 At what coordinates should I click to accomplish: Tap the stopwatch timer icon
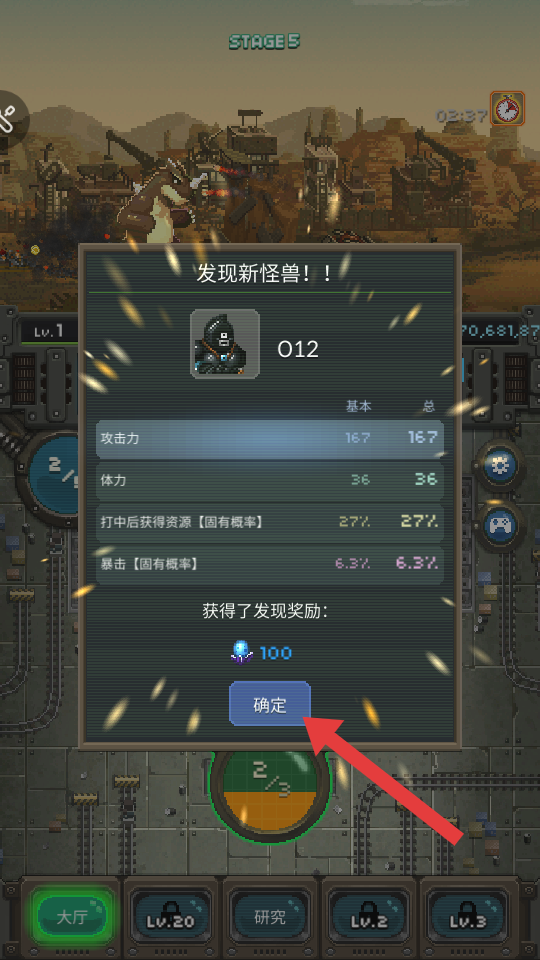(507, 109)
